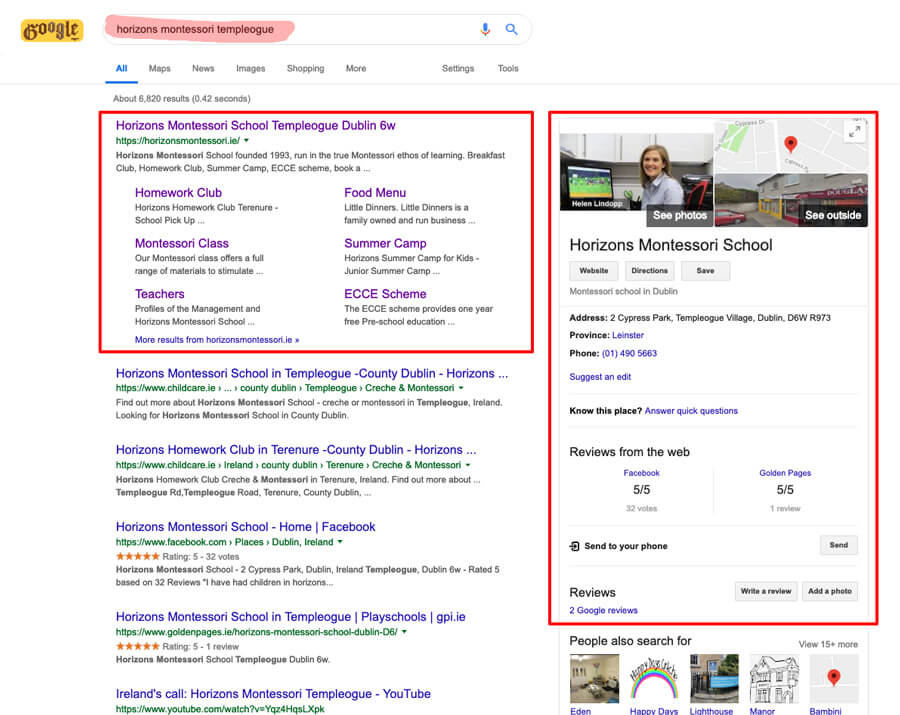
Task: Click the Website button
Action: point(593,271)
